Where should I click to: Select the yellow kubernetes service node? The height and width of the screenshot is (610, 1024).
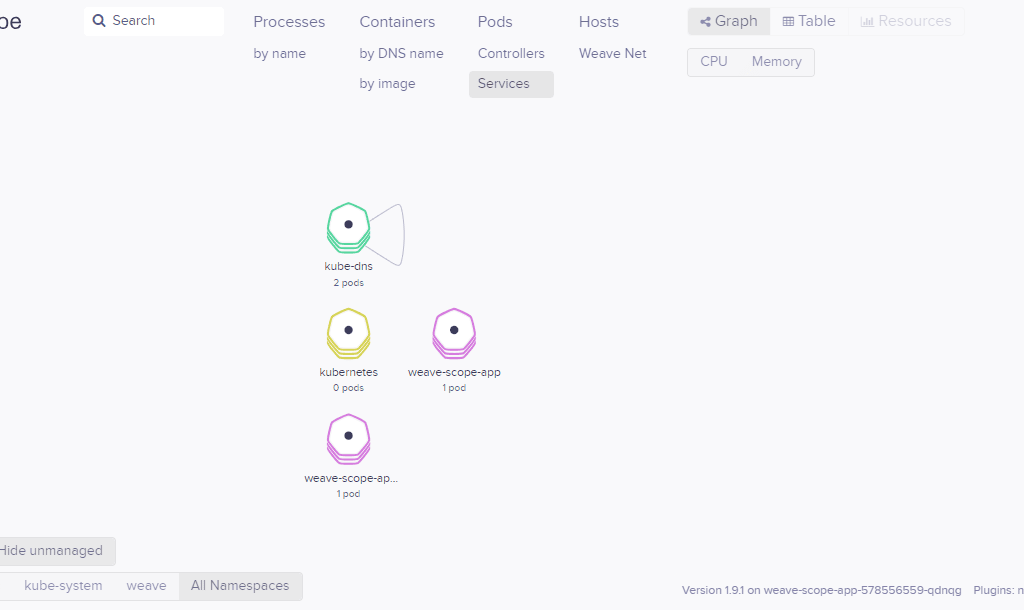pyautogui.click(x=348, y=331)
